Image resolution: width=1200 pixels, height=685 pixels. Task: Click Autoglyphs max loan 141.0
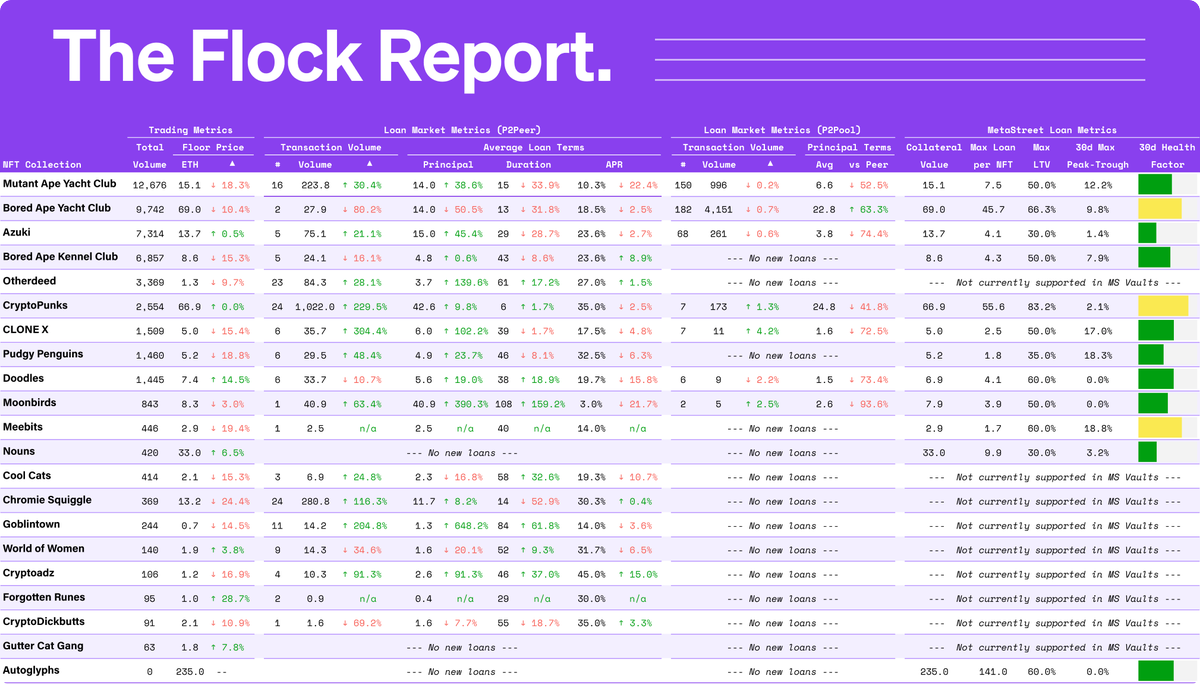tap(993, 672)
